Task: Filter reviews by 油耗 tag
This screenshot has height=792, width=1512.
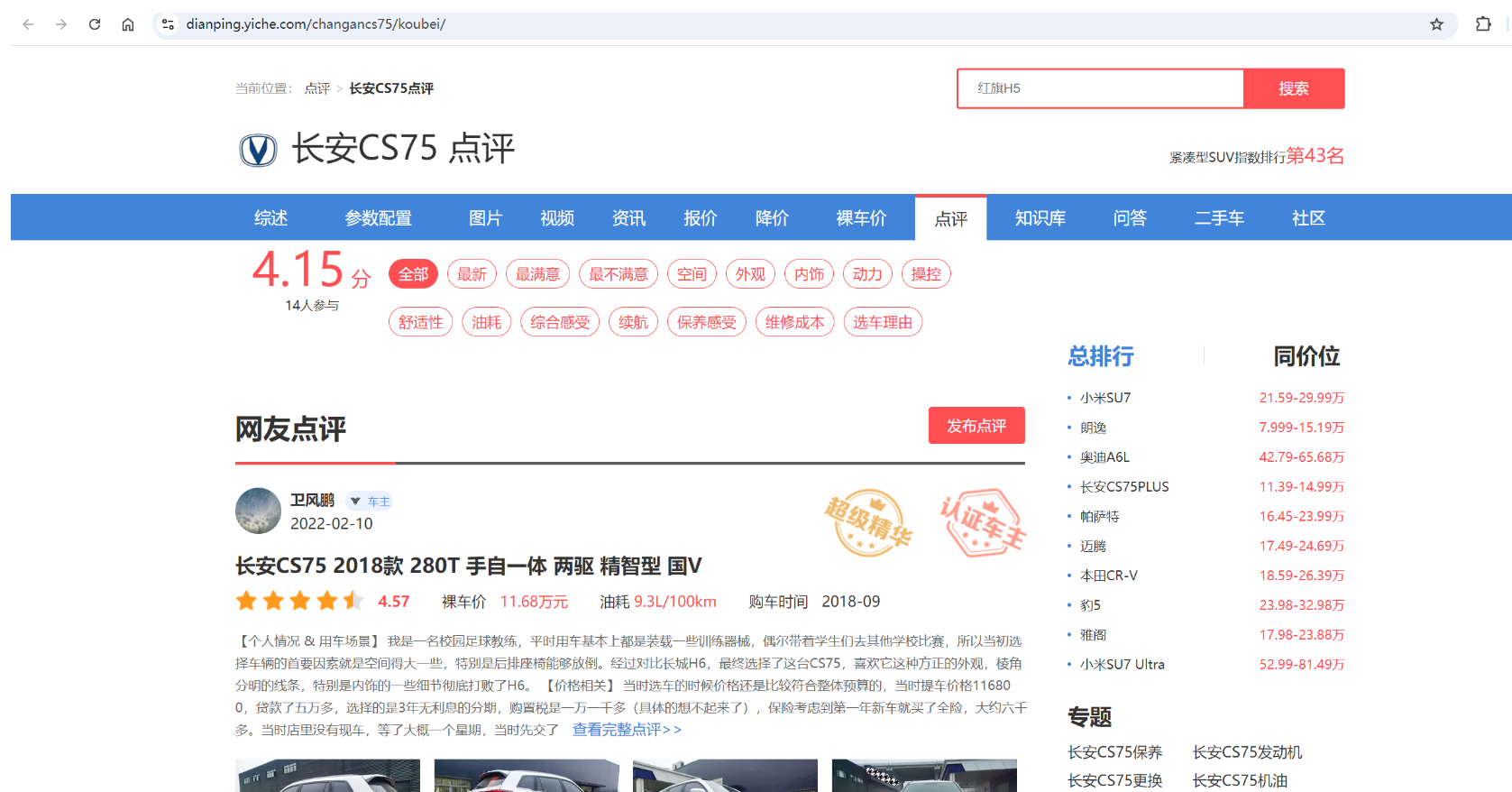Action: 487,322
